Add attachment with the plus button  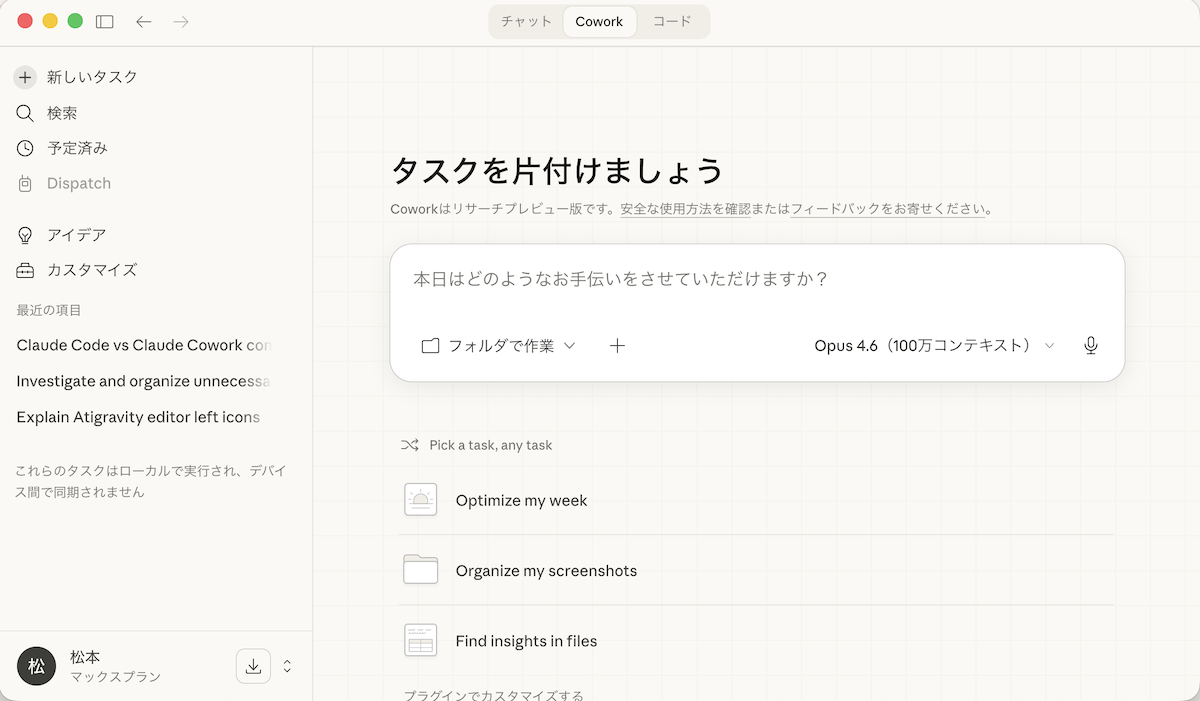coord(617,346)
